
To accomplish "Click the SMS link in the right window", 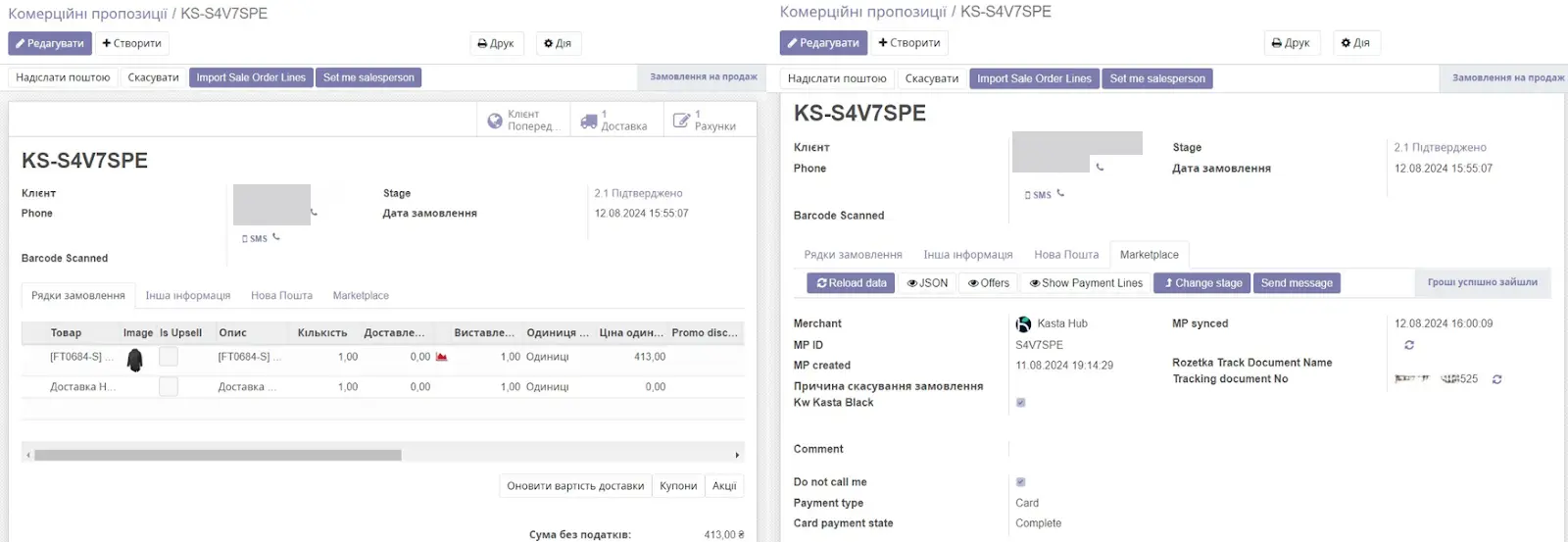I will coord(1038,195).
